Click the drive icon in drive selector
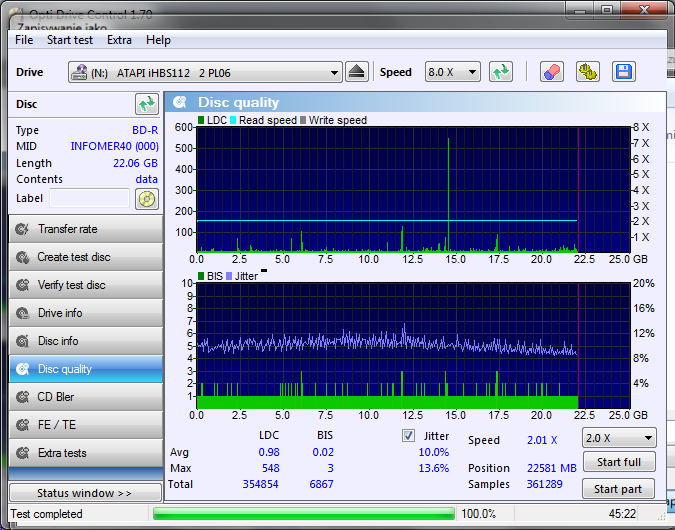 tap(79, 72)
